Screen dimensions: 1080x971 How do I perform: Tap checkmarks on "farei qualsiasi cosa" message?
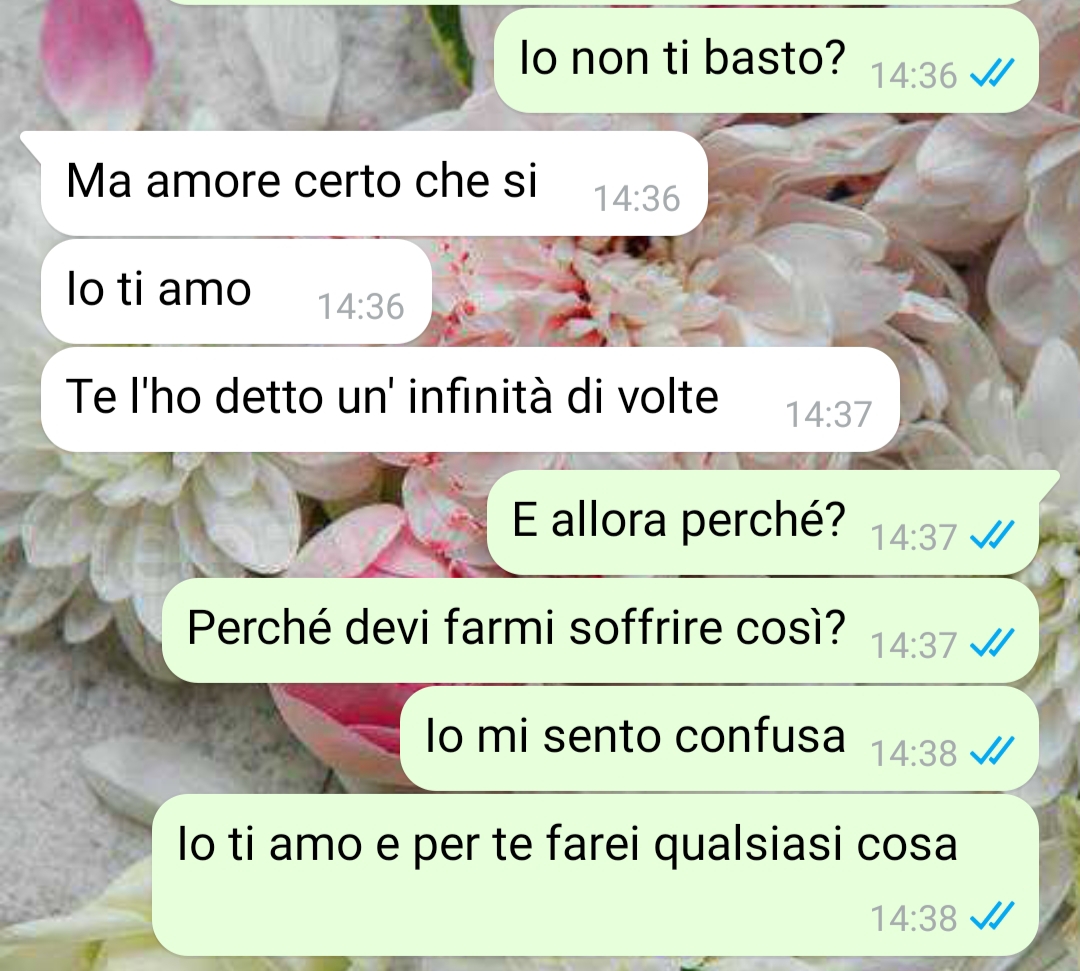tap(992, 917)
